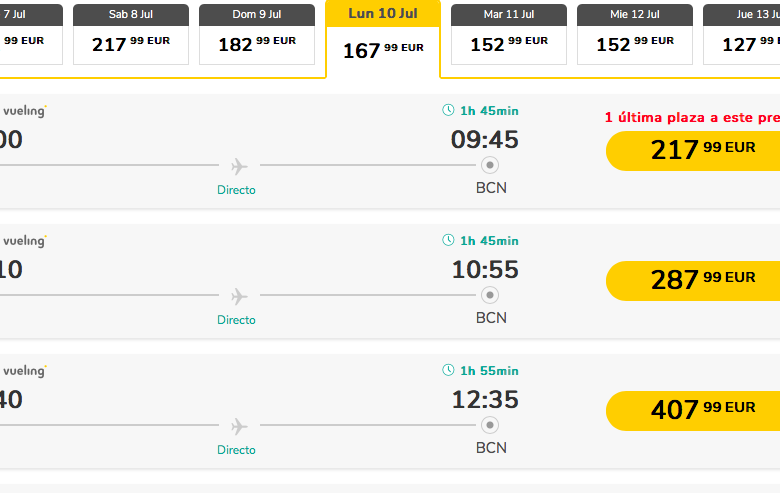Click the Vueling logo on the third flight

coord(25,371)
